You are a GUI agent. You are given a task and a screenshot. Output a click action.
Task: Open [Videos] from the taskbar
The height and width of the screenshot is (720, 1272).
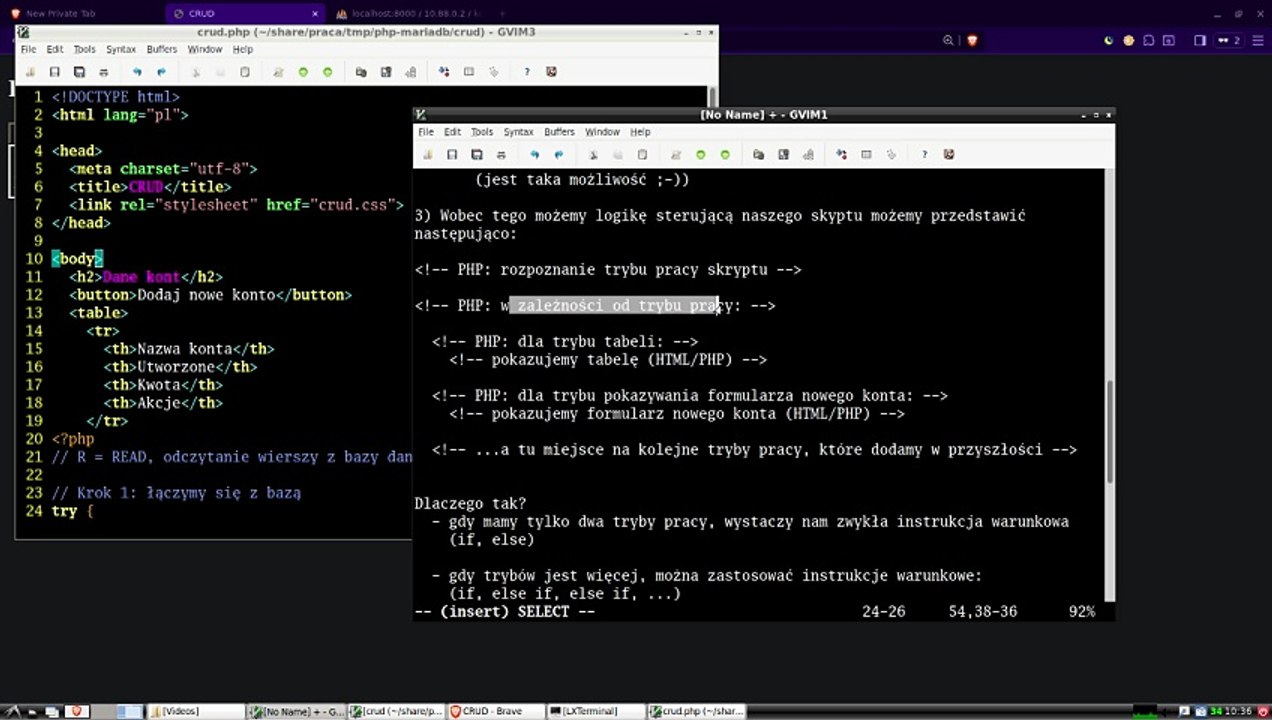click(196, 711)
